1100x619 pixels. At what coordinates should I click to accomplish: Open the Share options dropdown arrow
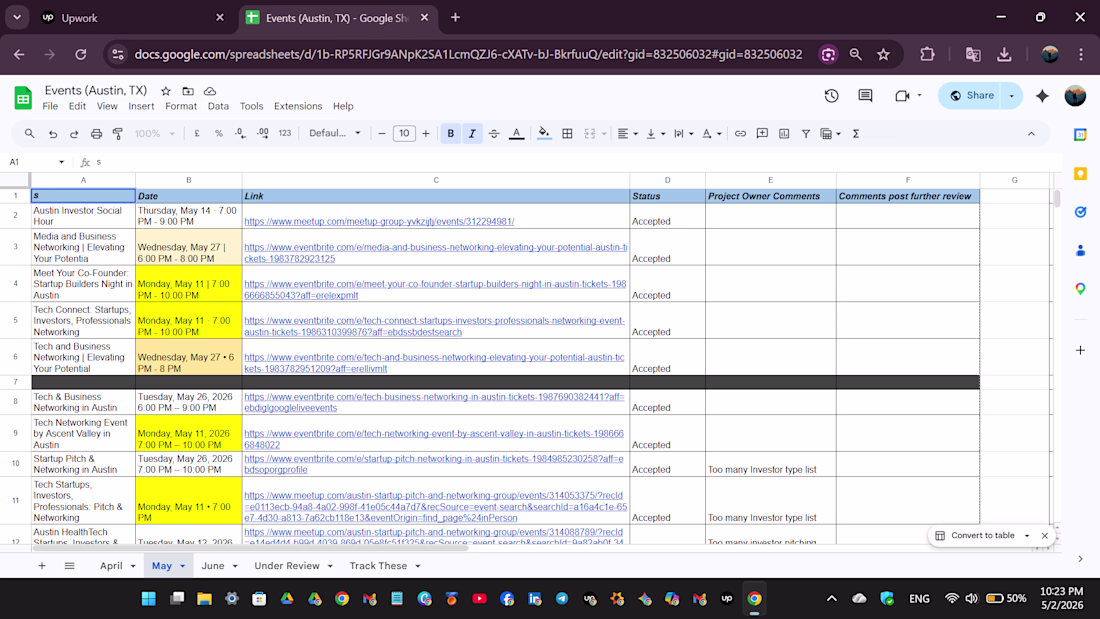point(1012,96)
